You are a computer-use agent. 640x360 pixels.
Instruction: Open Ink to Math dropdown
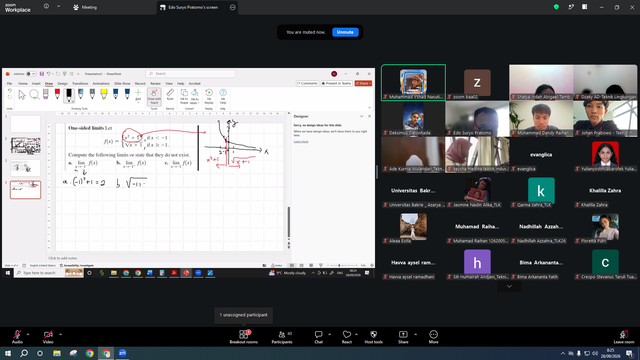click(x=195, y=96)
